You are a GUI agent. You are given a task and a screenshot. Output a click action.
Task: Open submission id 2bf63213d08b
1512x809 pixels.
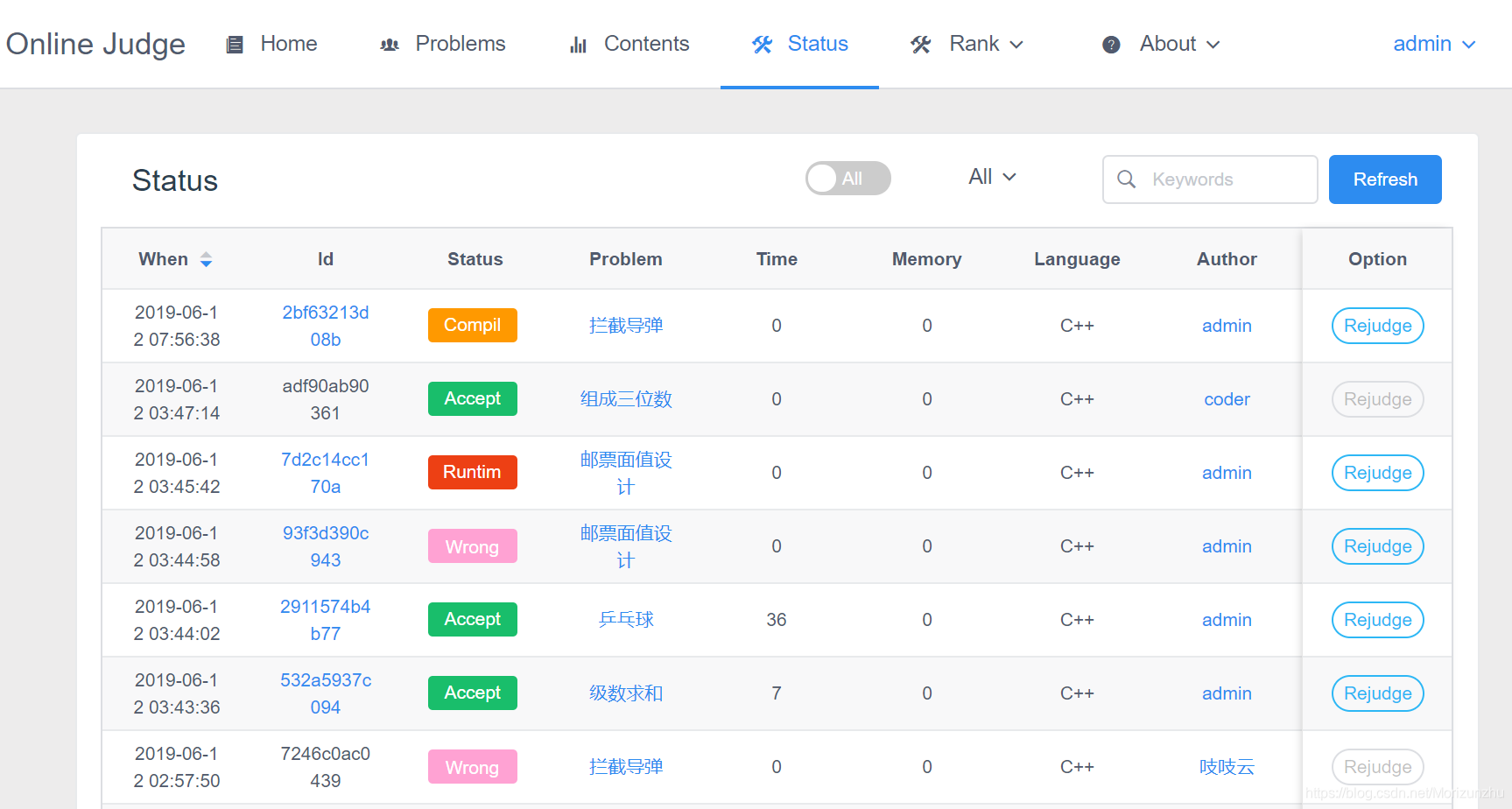pyautogui.click(x=326, y=326)
